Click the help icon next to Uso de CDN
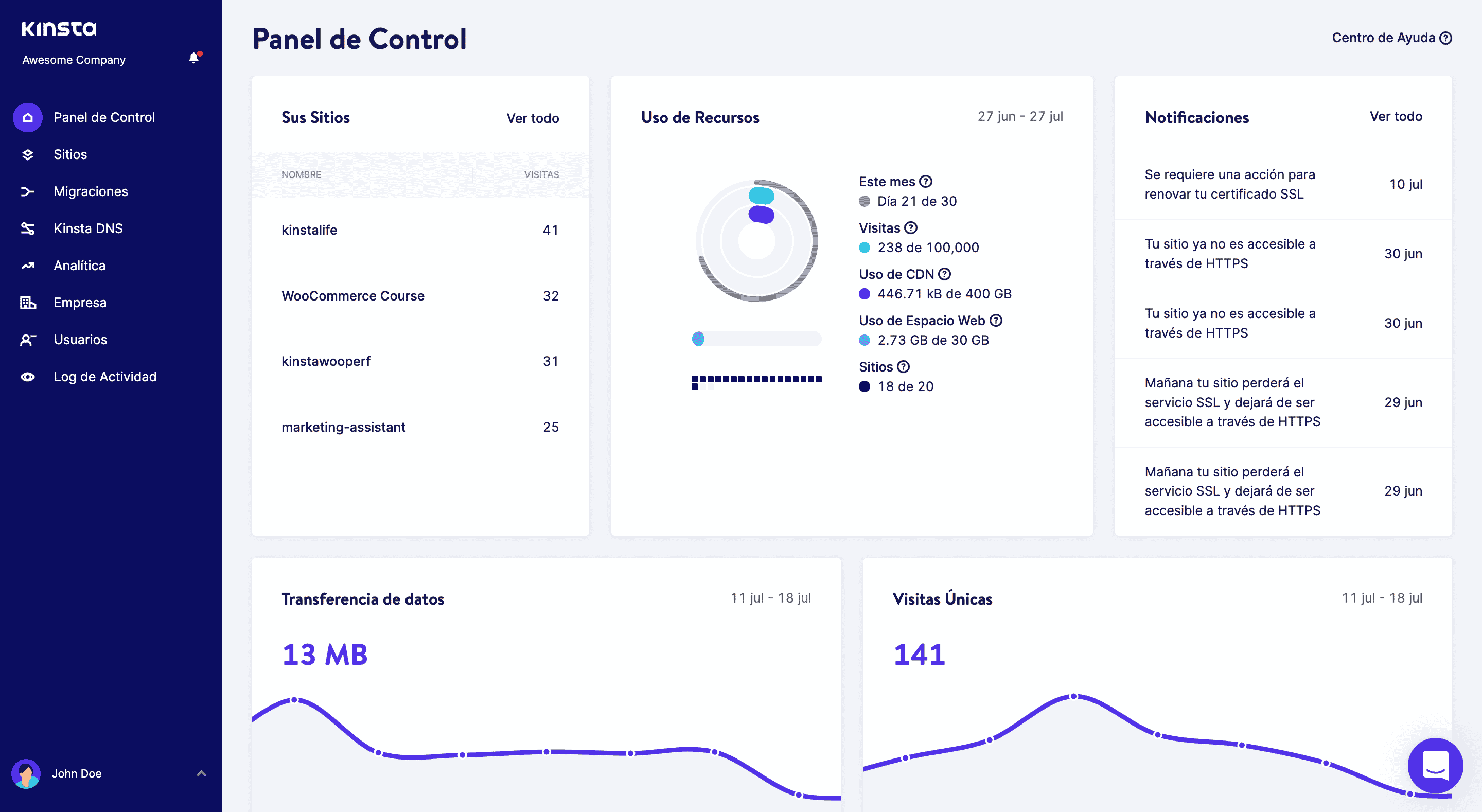Image resolution: width=1482 pixels, height=812 pixels. (944, 274)
